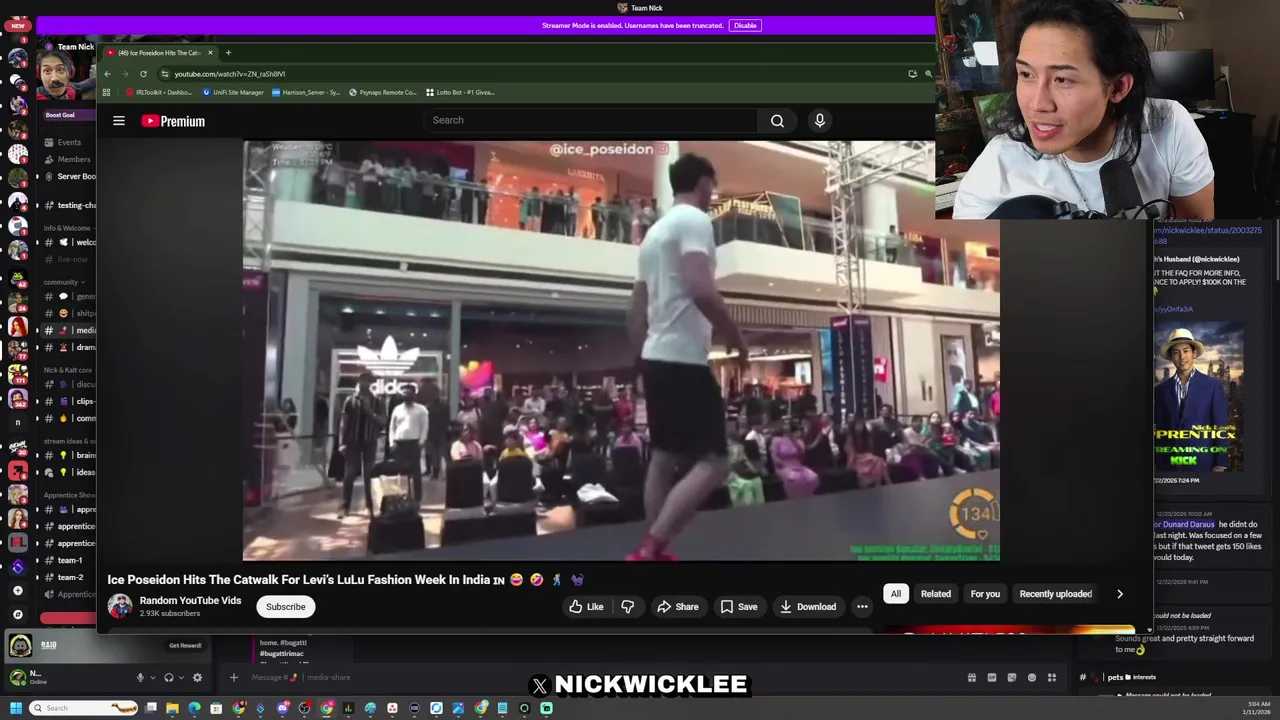The height and width of the screenshot is (720, 1280).
Task: Open Microsoft Store from taskbar
Action: click(216, 708)
